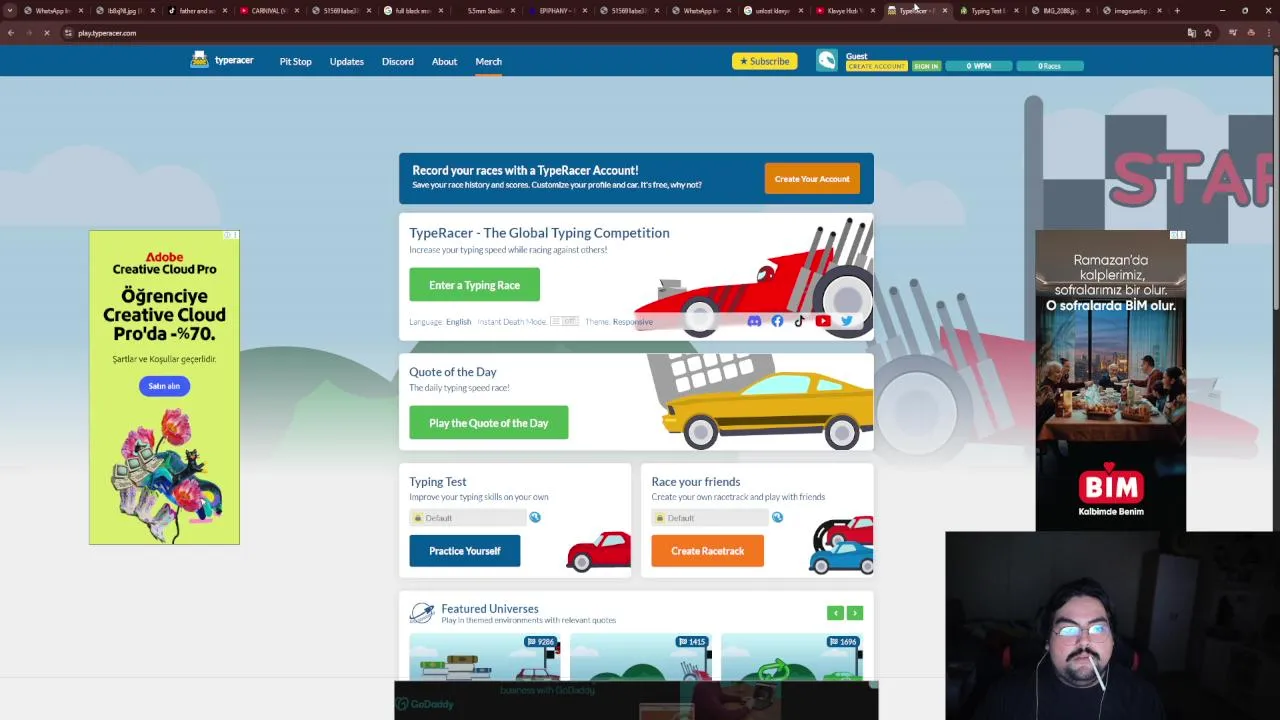Stop page loading in browser toolbar
Screen dimensions: 1280x720
[x=46, y=33]
